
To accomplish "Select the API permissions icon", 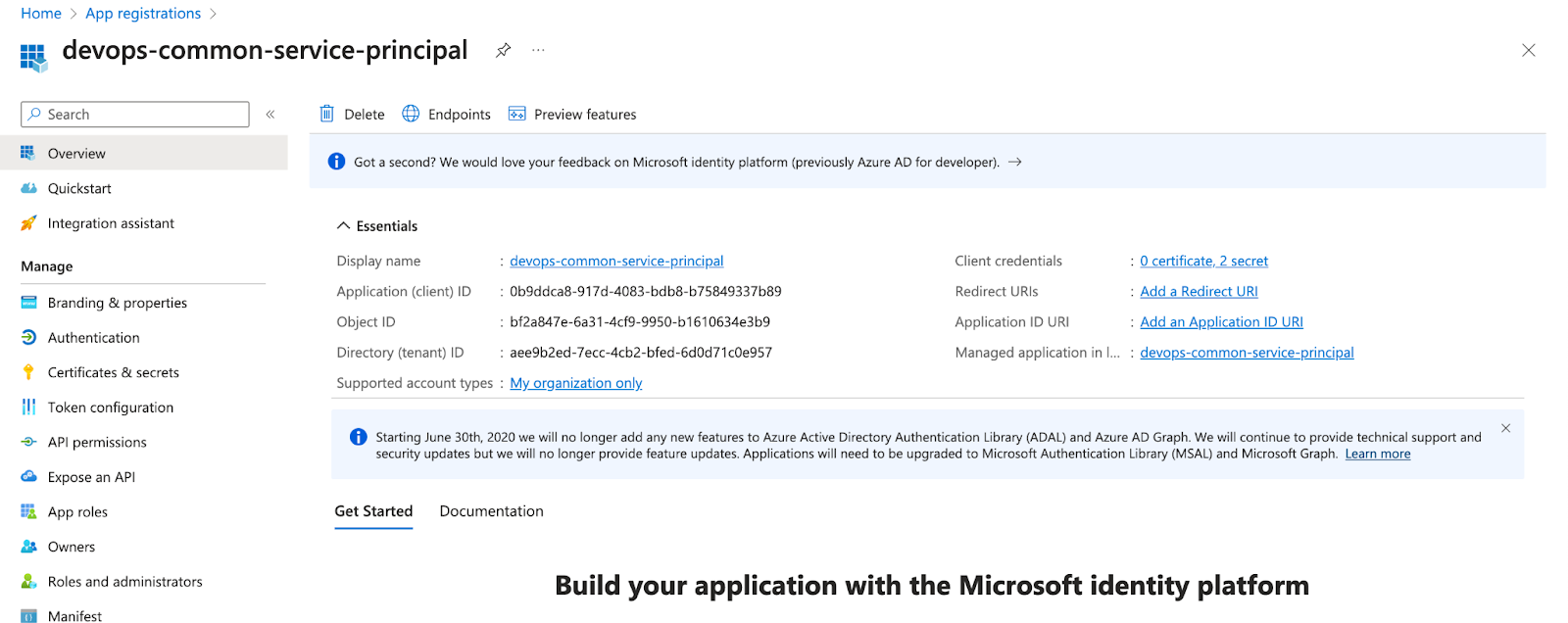I will [28, 442].
